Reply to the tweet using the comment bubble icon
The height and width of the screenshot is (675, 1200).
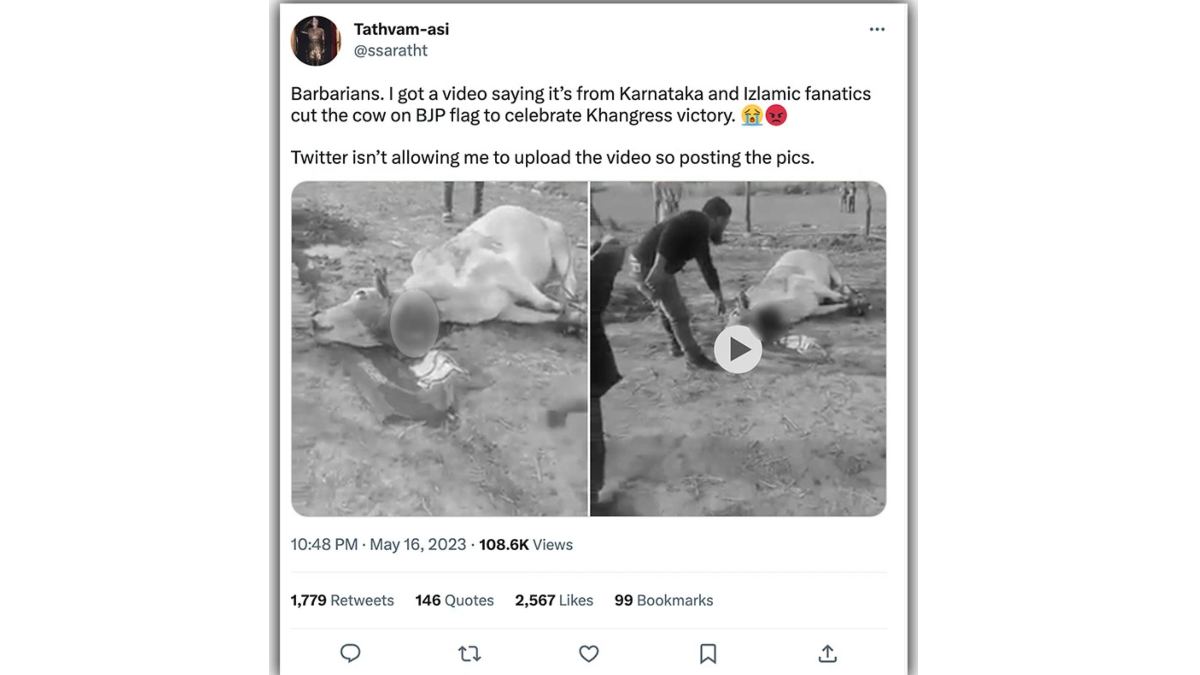pos(349,652)
